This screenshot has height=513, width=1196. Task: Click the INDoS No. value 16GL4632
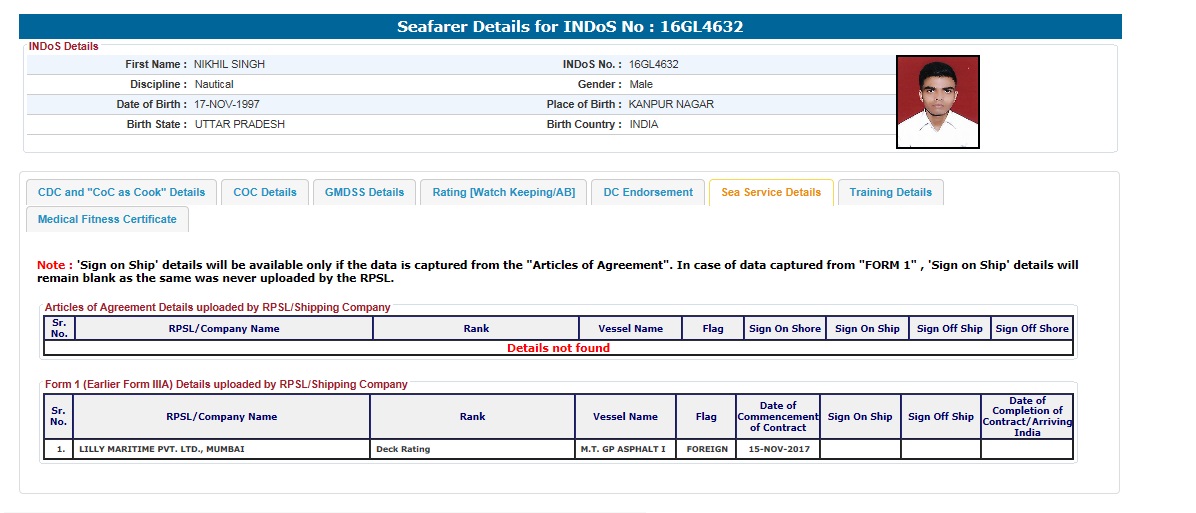(x=654, y=64)
